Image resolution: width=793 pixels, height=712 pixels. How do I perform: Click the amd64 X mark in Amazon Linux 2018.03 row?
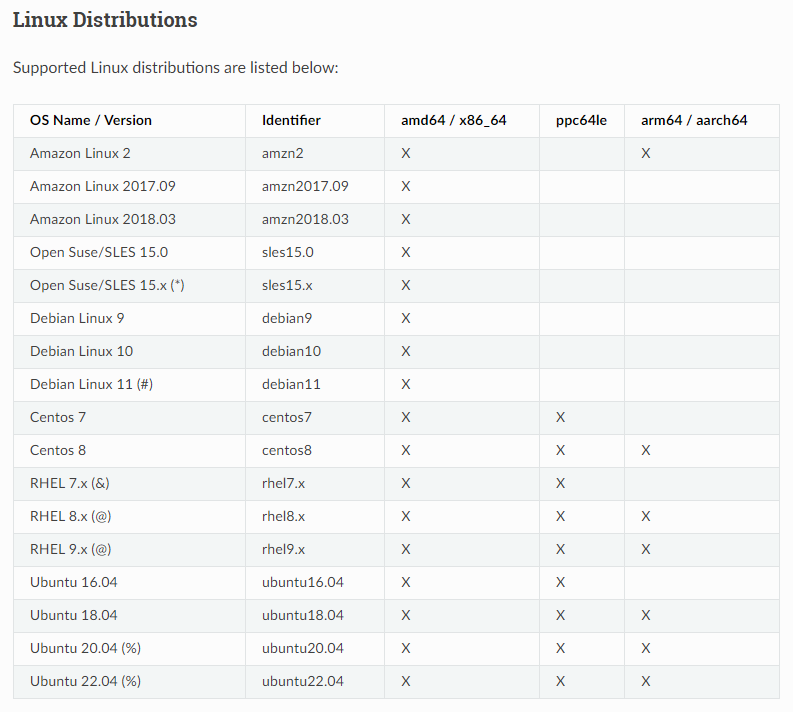(406, 219)
